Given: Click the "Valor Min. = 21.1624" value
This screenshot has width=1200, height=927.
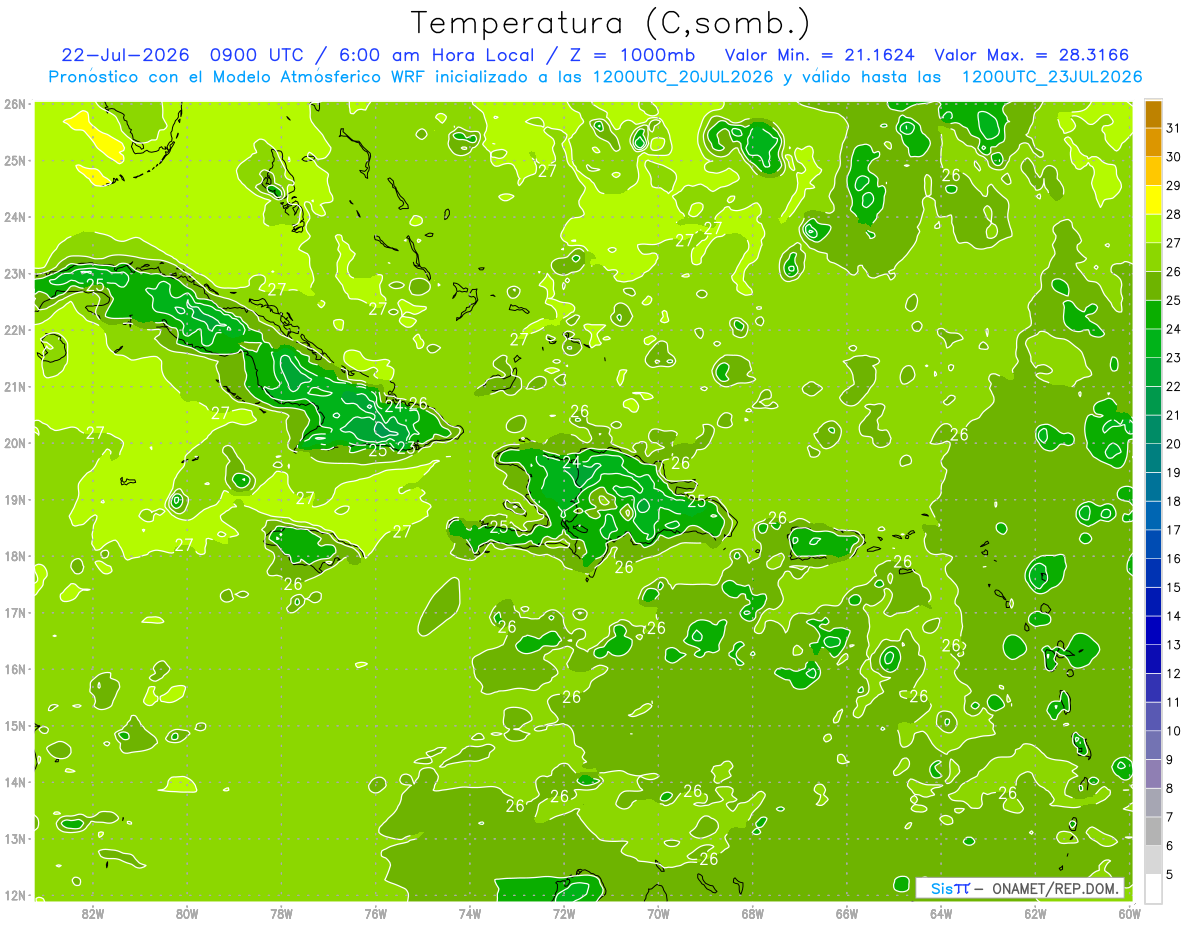Looking at the screenshot, I should [819, 55].
